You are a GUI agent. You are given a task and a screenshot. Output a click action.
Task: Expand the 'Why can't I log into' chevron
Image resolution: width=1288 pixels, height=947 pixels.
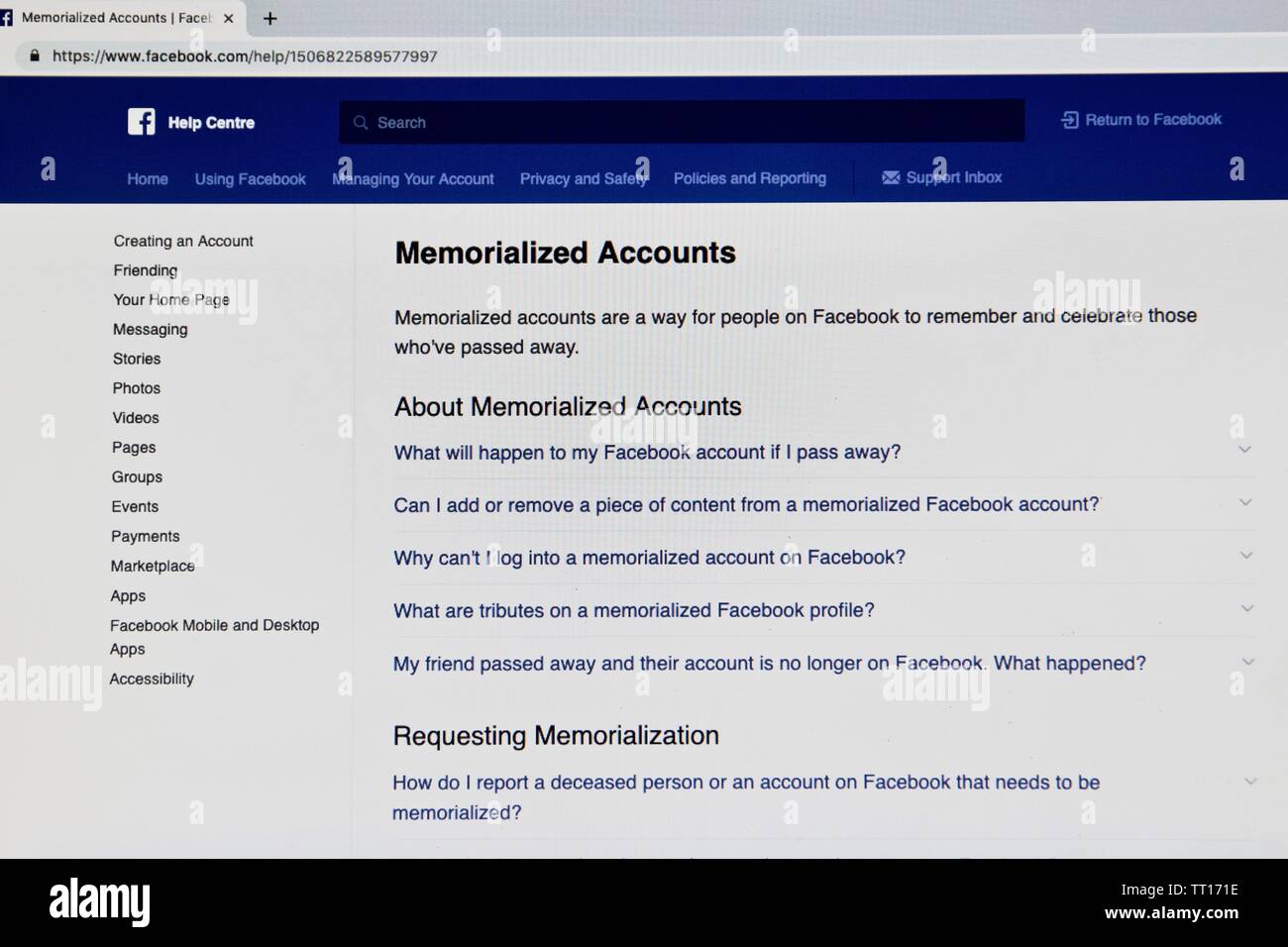(x=1246, y=556)
